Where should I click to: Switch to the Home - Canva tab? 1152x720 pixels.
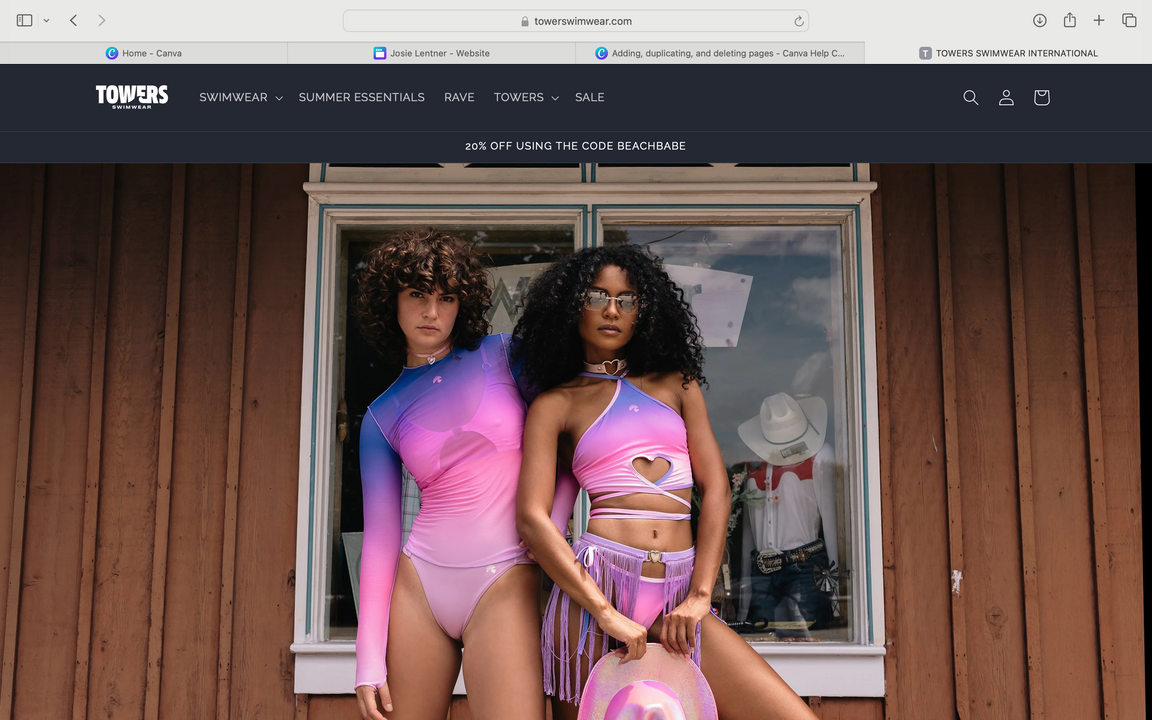point(144,53)
